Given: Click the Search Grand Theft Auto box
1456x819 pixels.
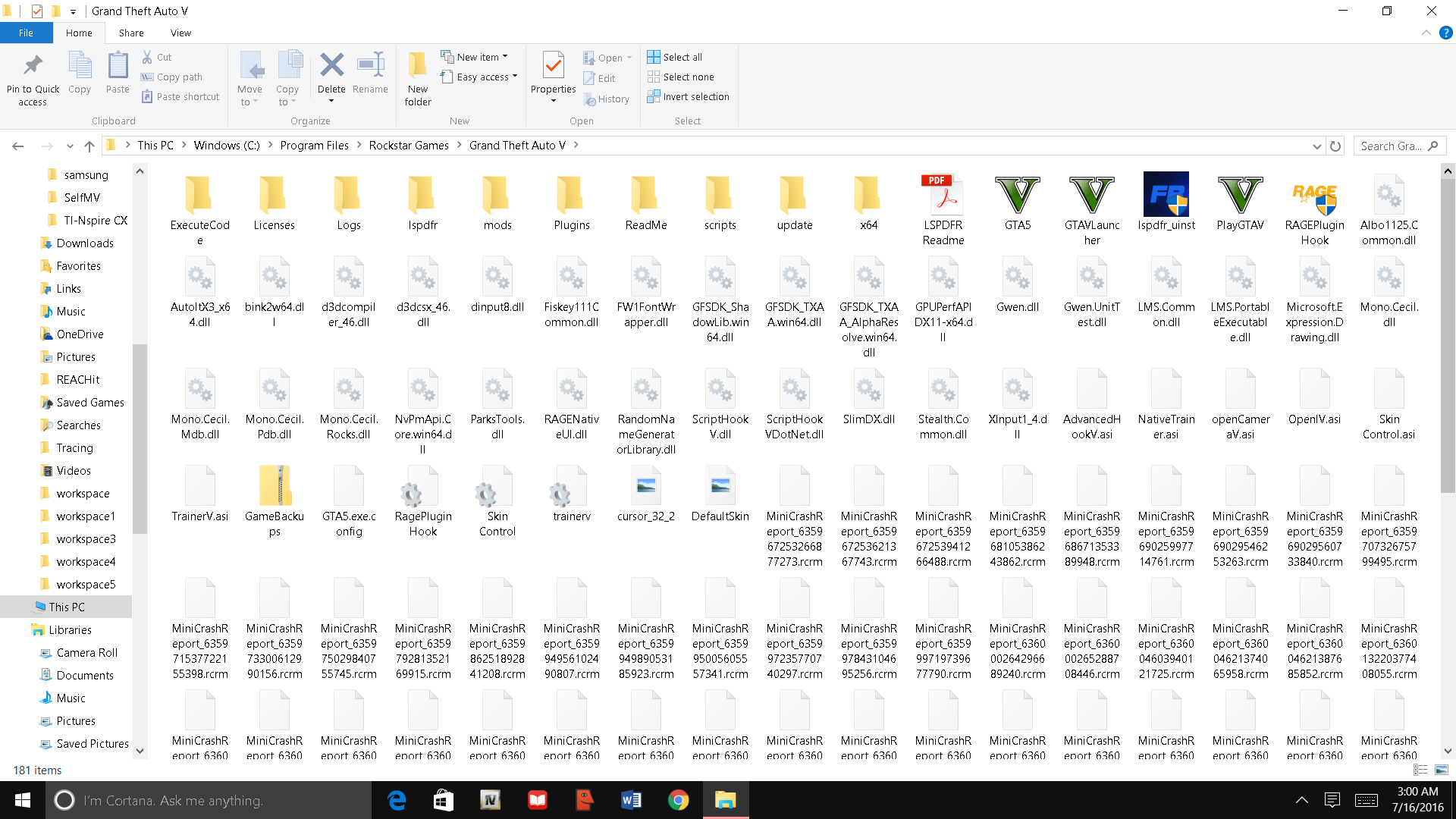Looking at the screenshot, I should coord(1392,146).
